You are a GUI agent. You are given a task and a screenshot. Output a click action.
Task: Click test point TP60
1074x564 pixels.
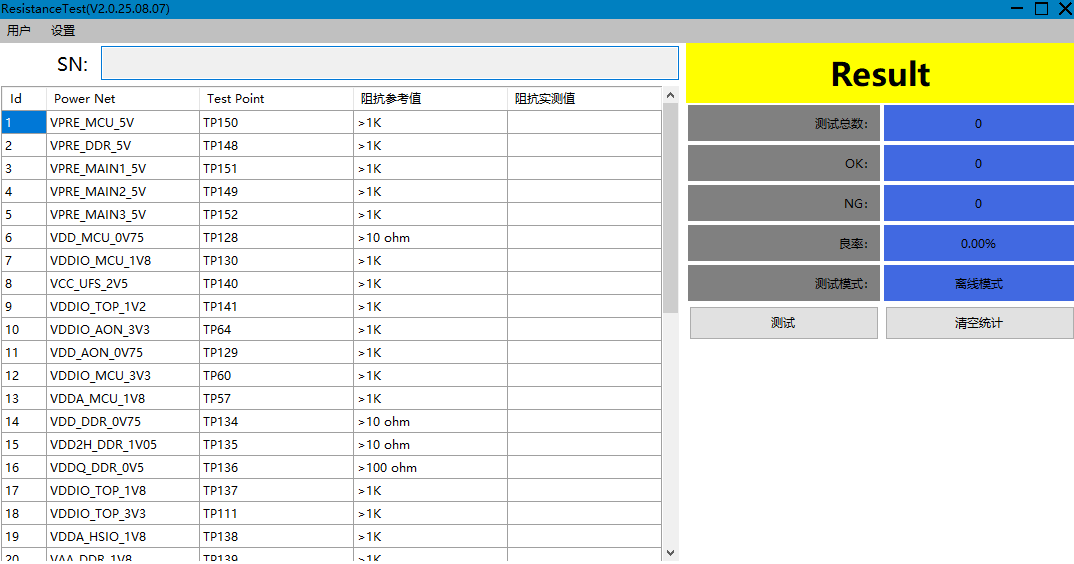point(277,376)
